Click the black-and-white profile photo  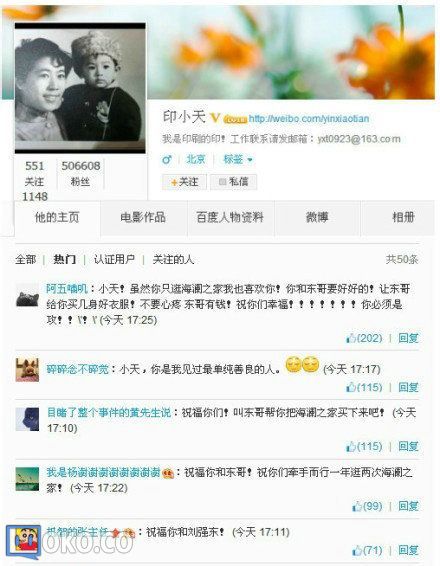pos(80,88)
